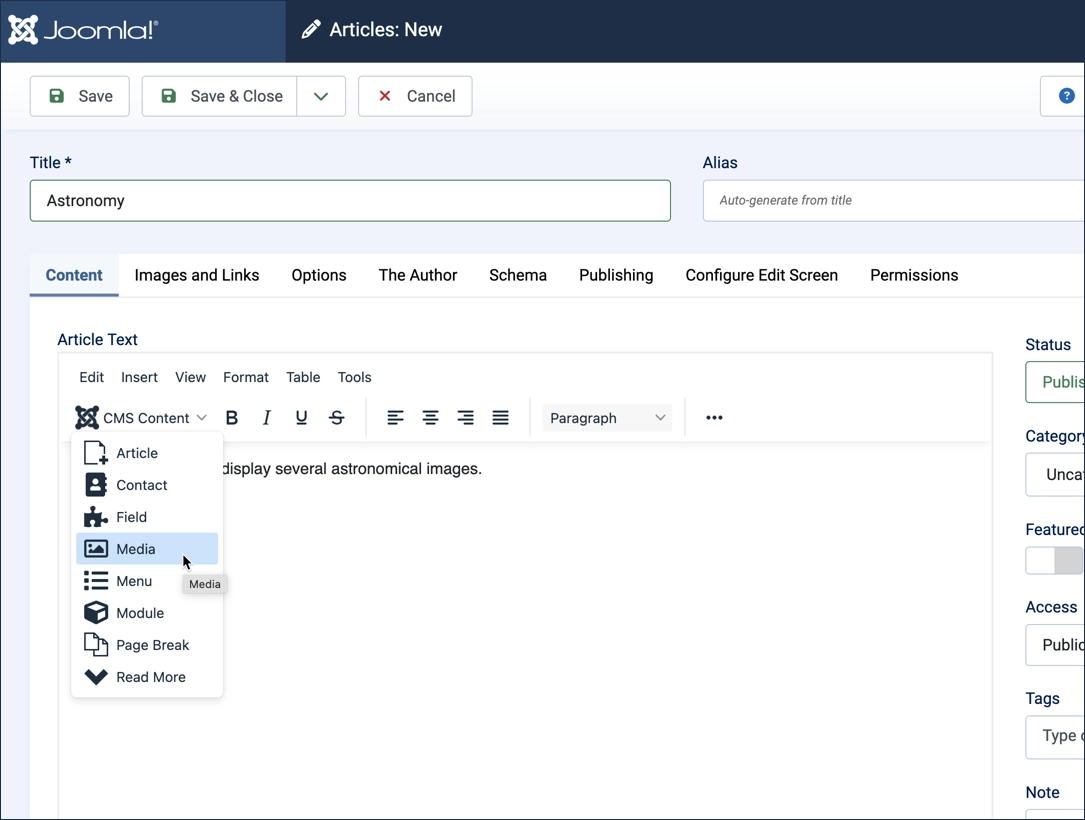Toggle the Featured switch
This screenshot has width=1085, height=820.
(1054, 561)
